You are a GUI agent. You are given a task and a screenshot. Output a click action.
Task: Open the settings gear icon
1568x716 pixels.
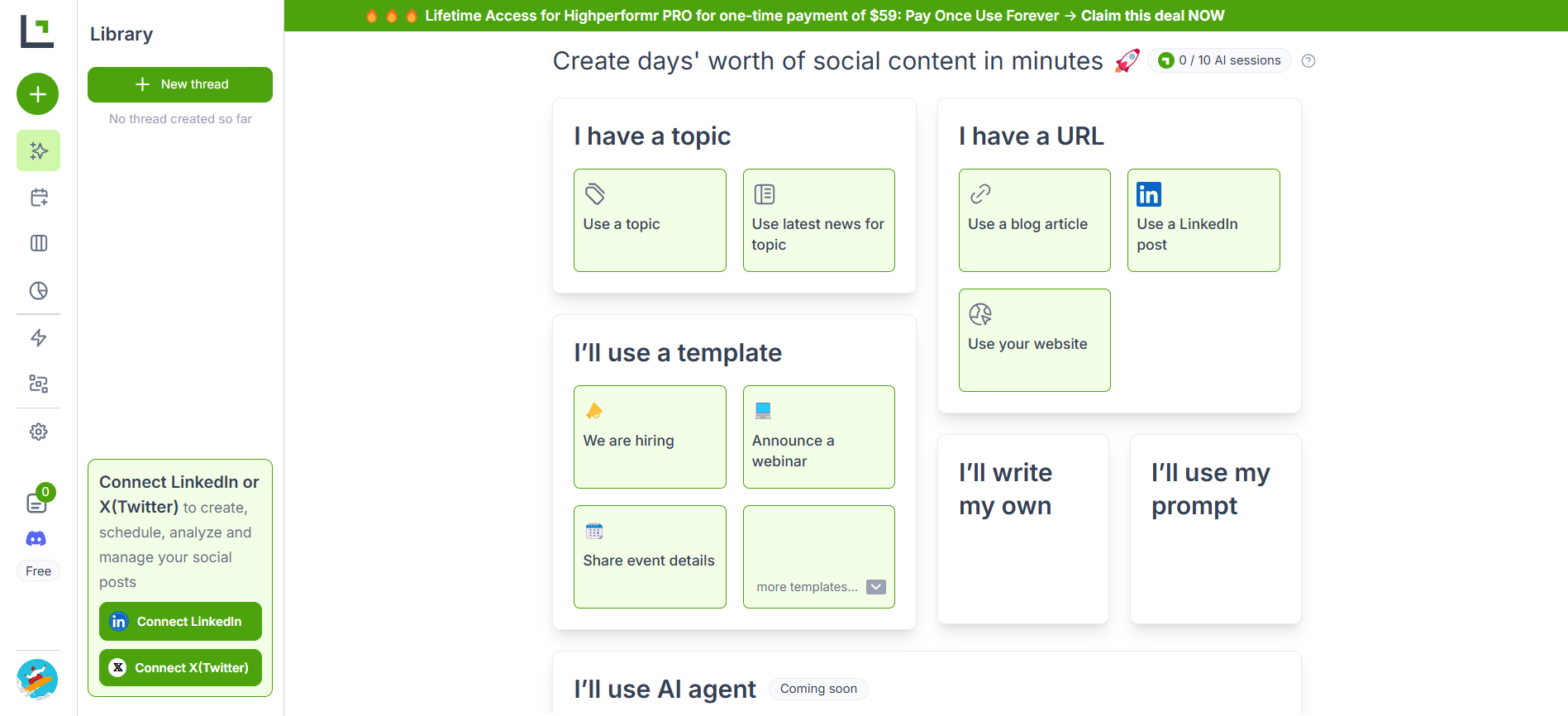click(39, 432)
